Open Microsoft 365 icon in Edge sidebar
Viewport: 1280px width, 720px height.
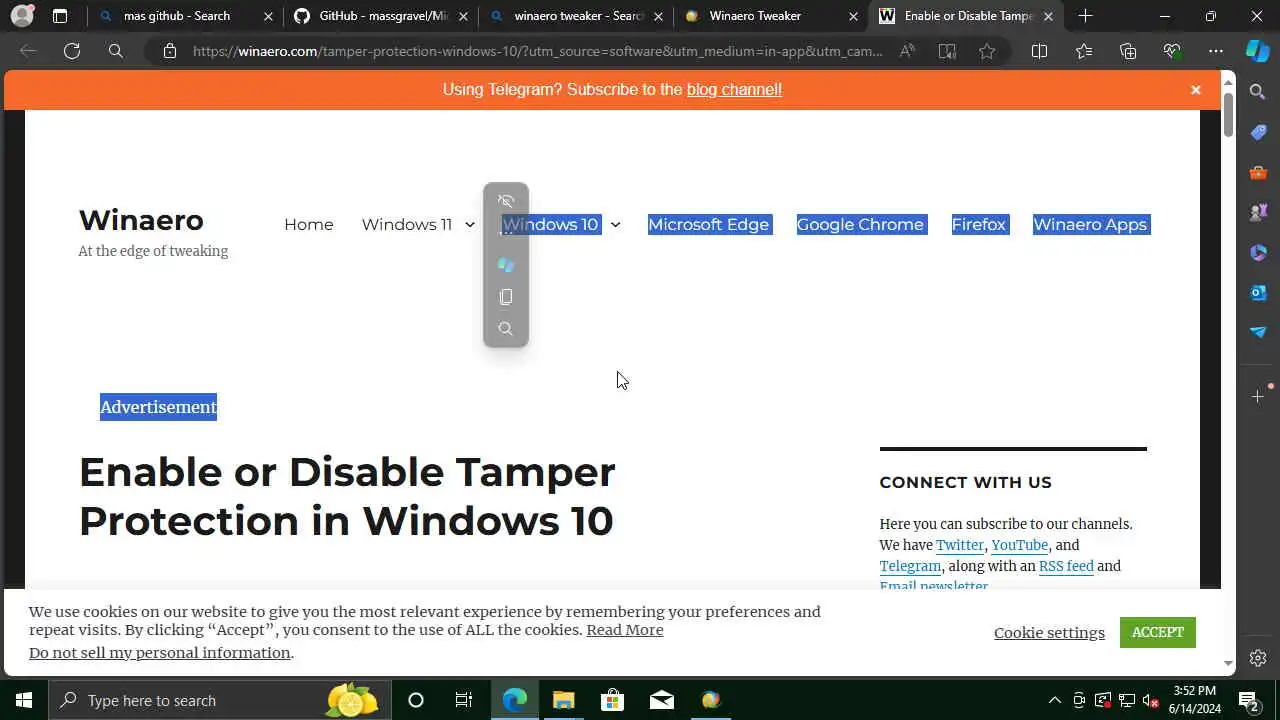1258,252
